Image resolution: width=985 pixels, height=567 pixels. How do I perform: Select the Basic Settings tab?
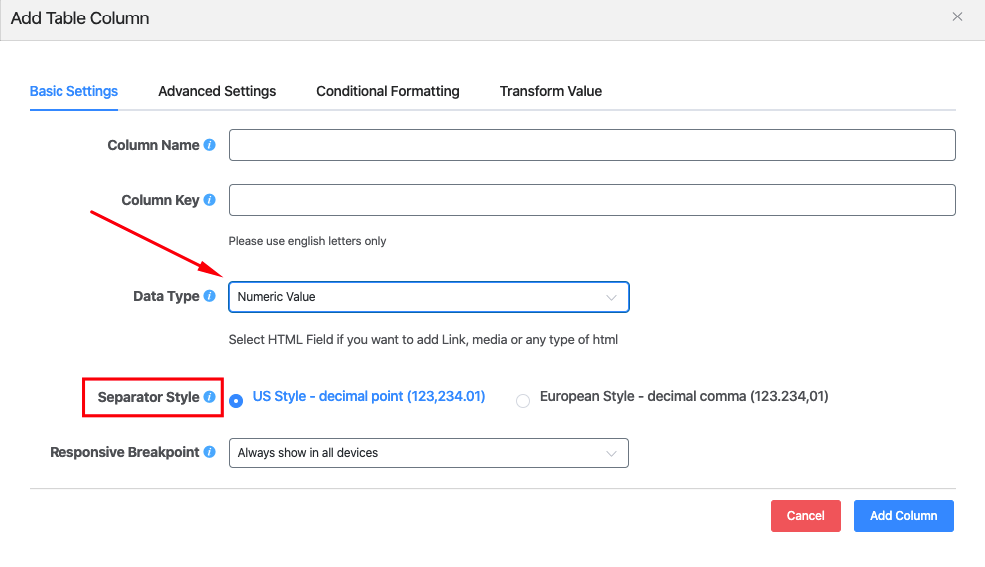click(74, 91)
